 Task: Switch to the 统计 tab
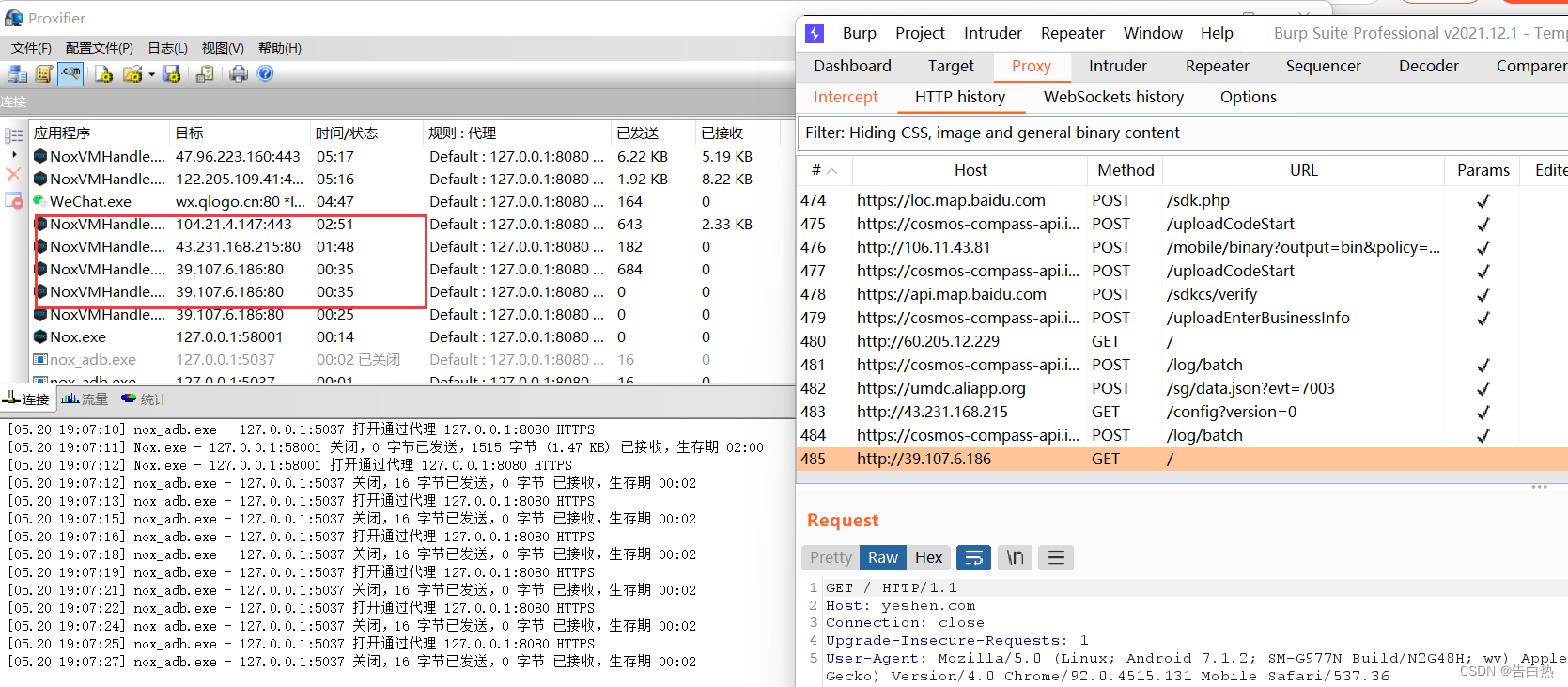(x=144, y=399)
